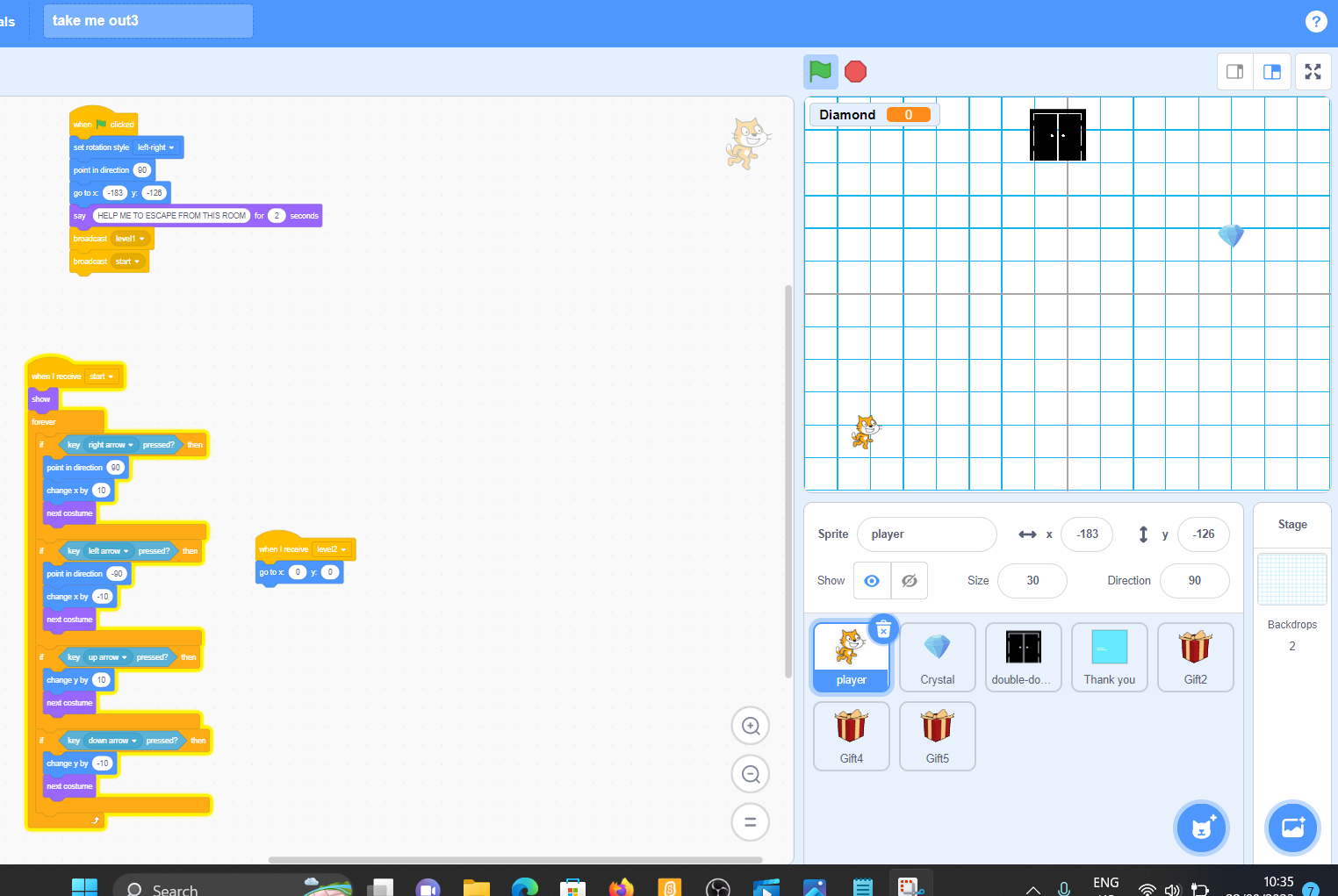Click the green flag to run the project
This screenshot has height=896, width=1338.
(x=820, y=71)
